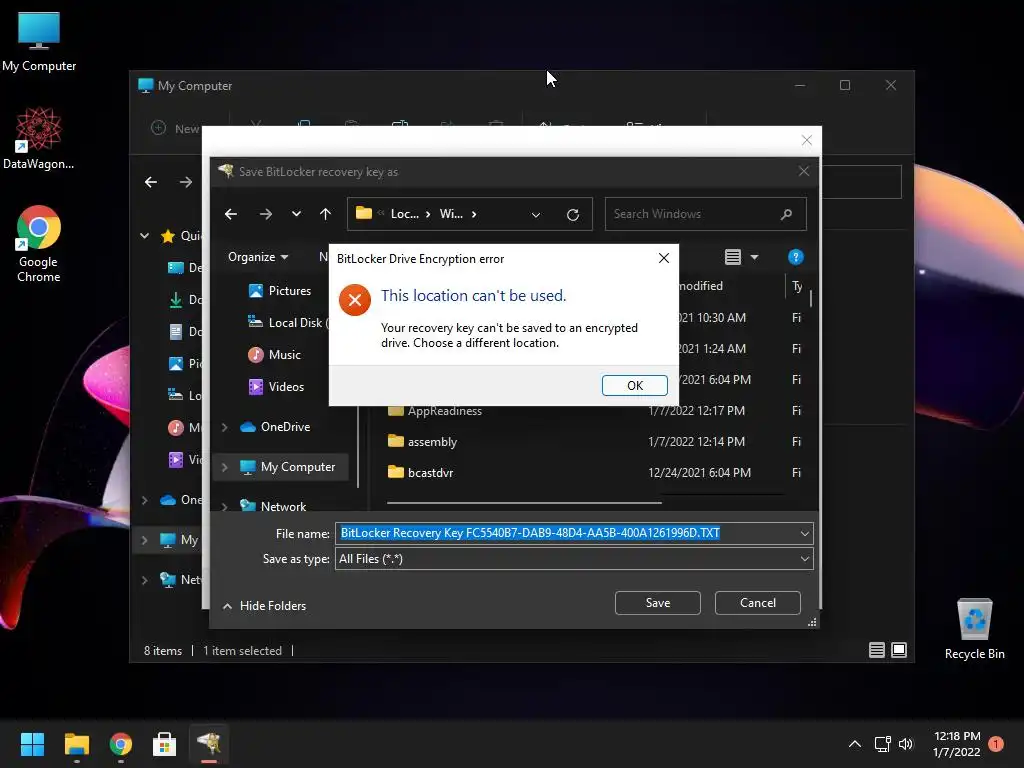The image size is (1024, 768).
Task: Open the Organize menu
Action: coord(258,257)
